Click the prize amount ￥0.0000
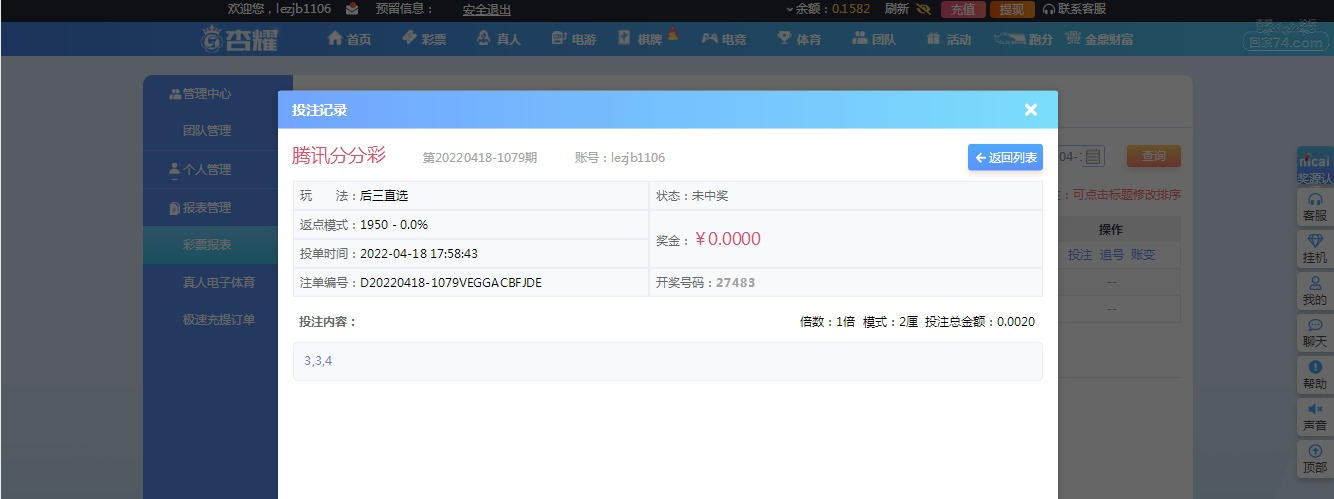 [x=727, y=239]
